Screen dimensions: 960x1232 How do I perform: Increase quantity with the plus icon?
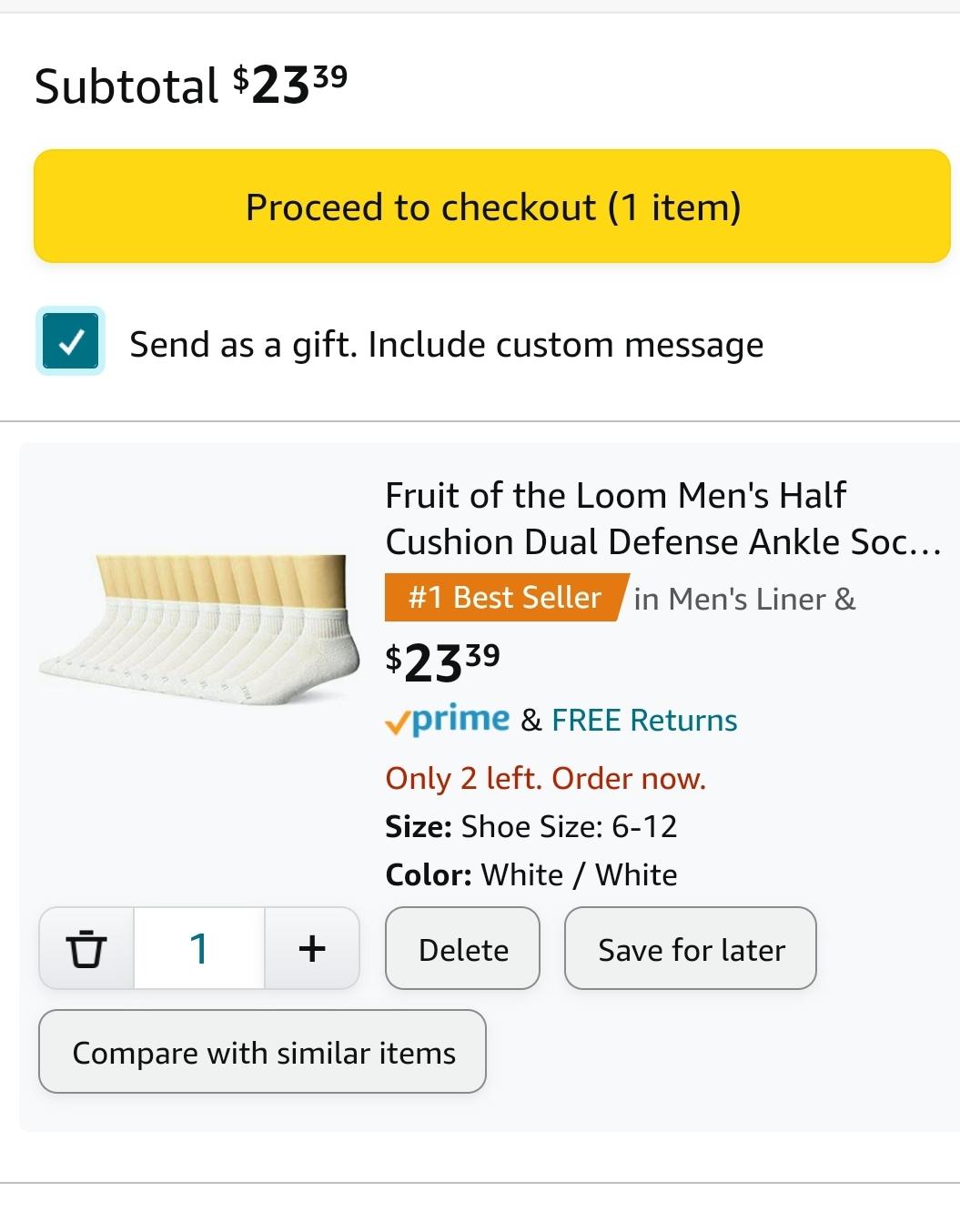point(312,948)
